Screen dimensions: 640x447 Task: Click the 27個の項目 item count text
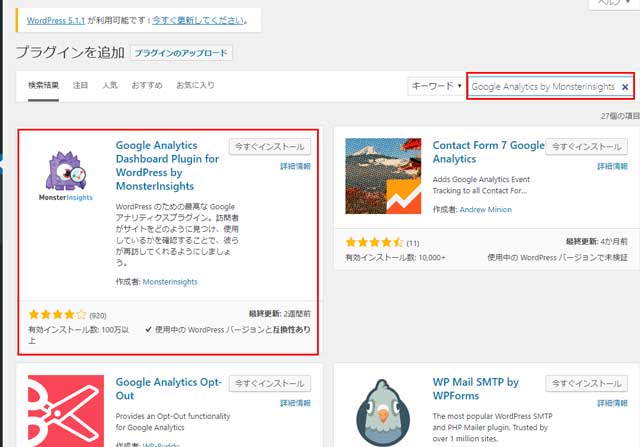pyautogui.click(x=620, y=116)
